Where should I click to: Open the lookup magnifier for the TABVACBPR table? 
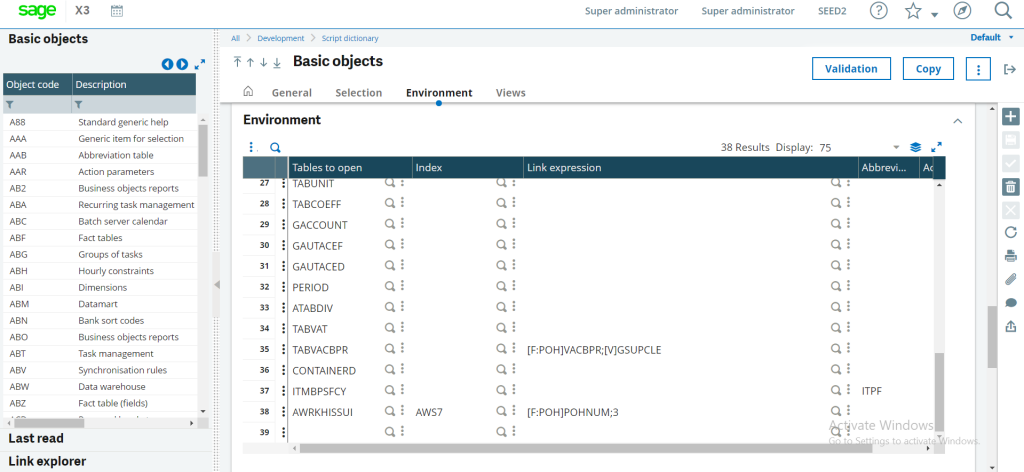[x=389, y=349]
